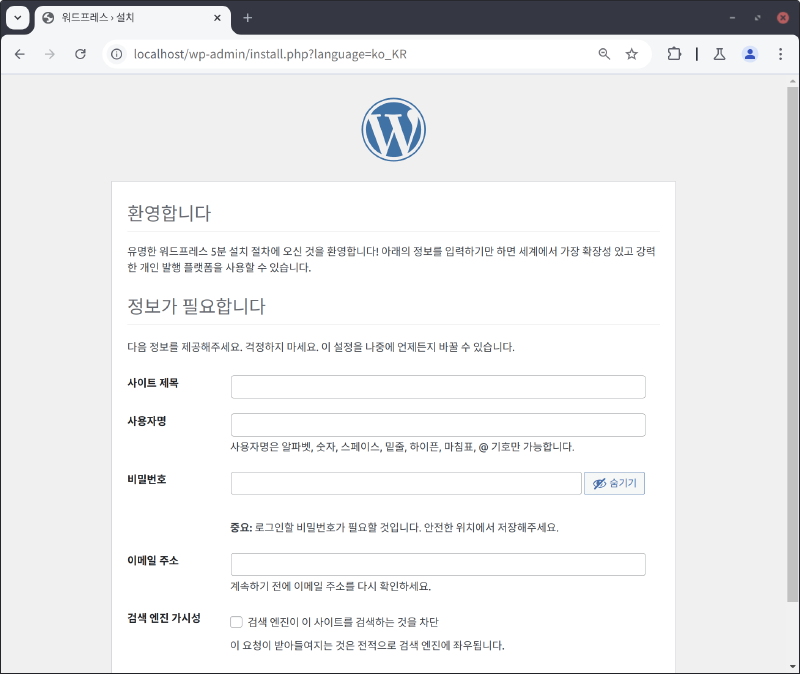
Task: Reload the WordPress install page
Action: [x=80, y=54]
